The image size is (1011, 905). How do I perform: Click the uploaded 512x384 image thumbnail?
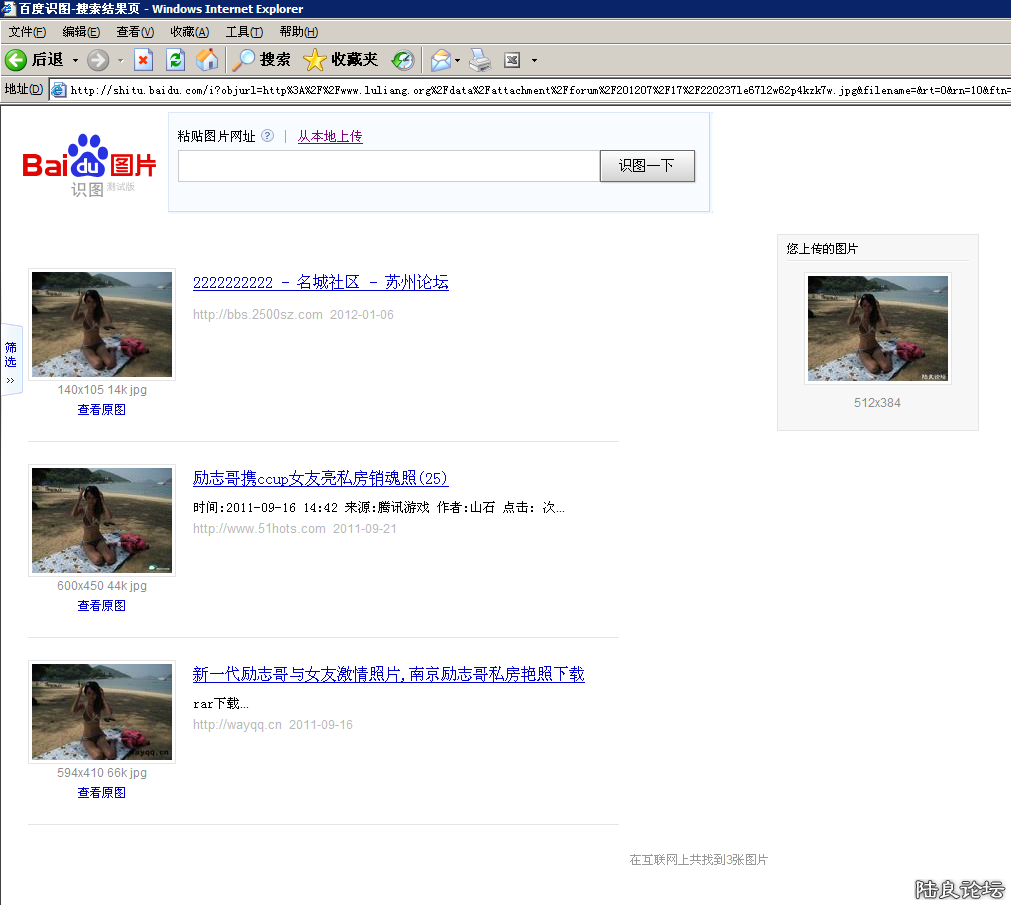click(x=877, y=328)
